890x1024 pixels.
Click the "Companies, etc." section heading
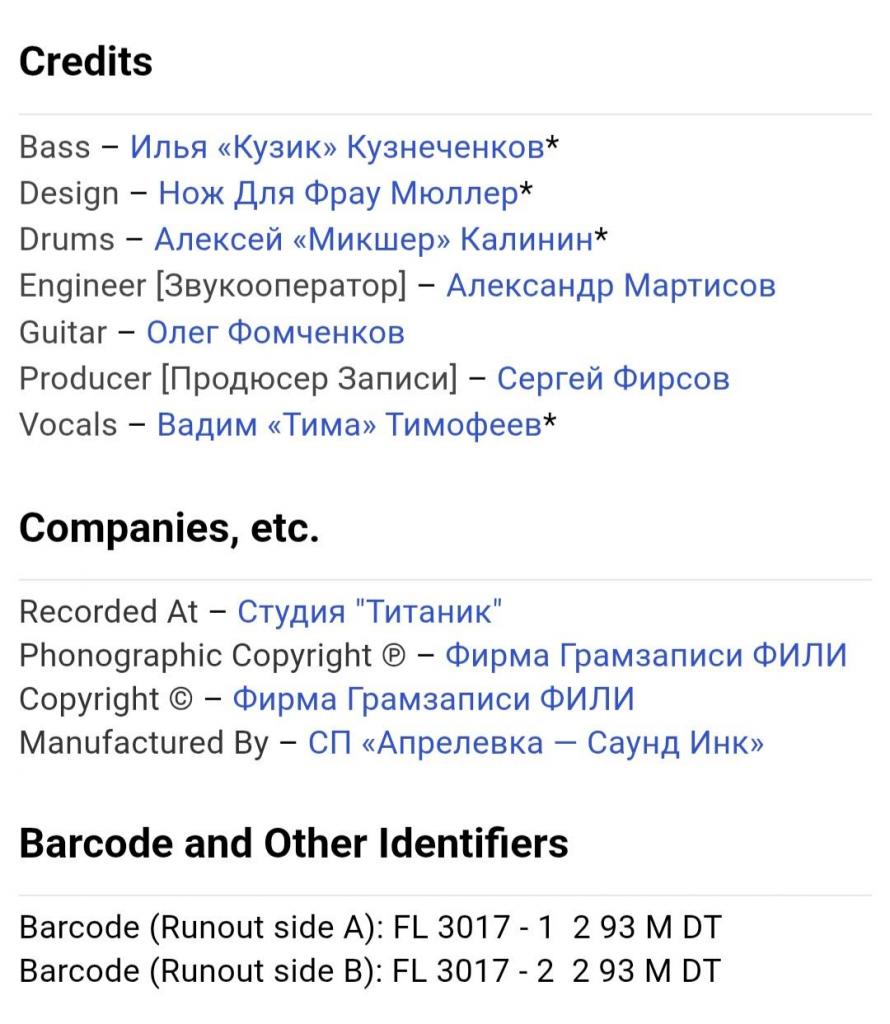[169, 528]
